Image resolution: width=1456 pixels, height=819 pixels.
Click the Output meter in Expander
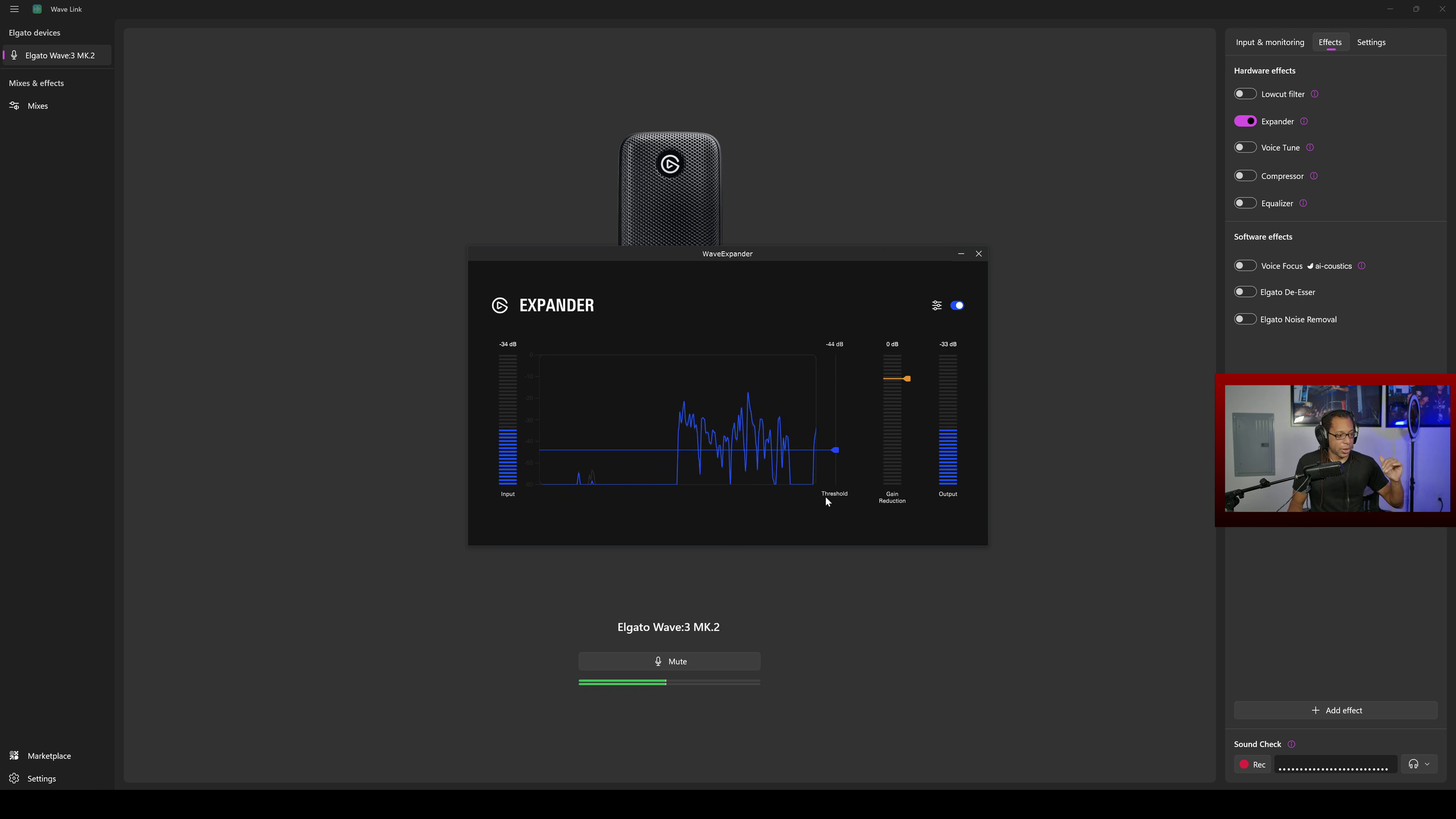948,419
